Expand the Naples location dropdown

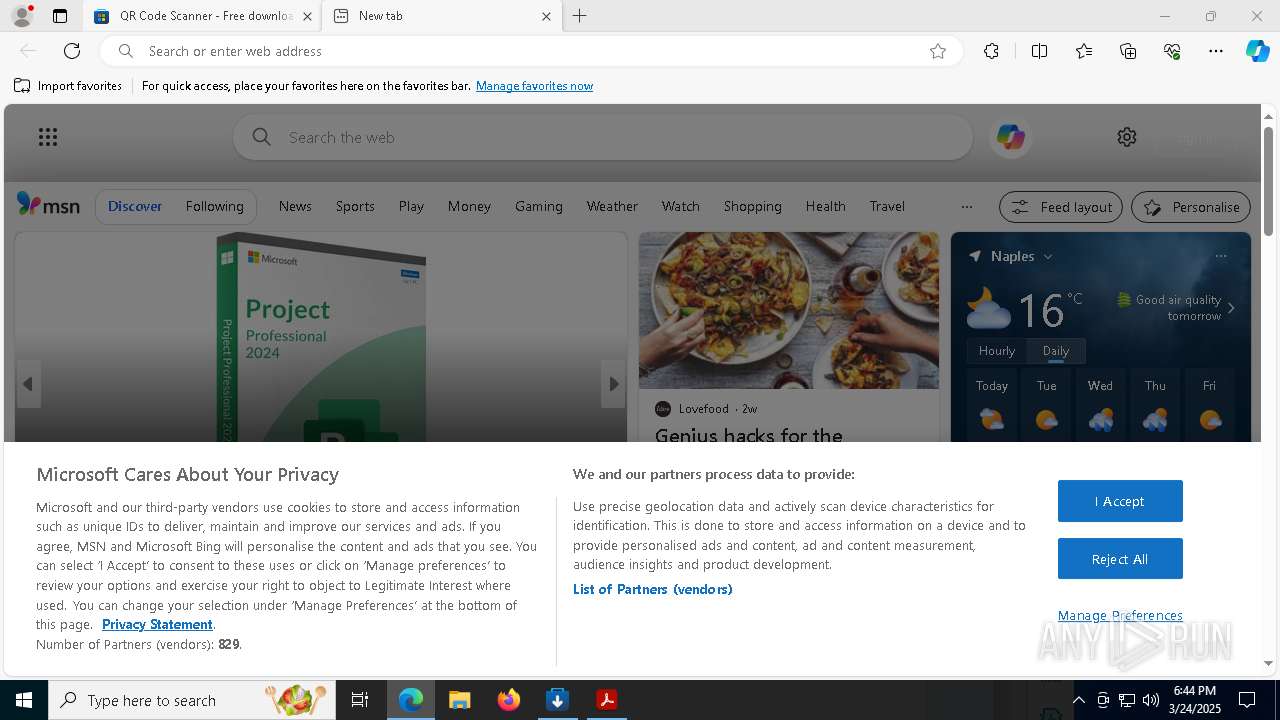tap(1048, 257)
